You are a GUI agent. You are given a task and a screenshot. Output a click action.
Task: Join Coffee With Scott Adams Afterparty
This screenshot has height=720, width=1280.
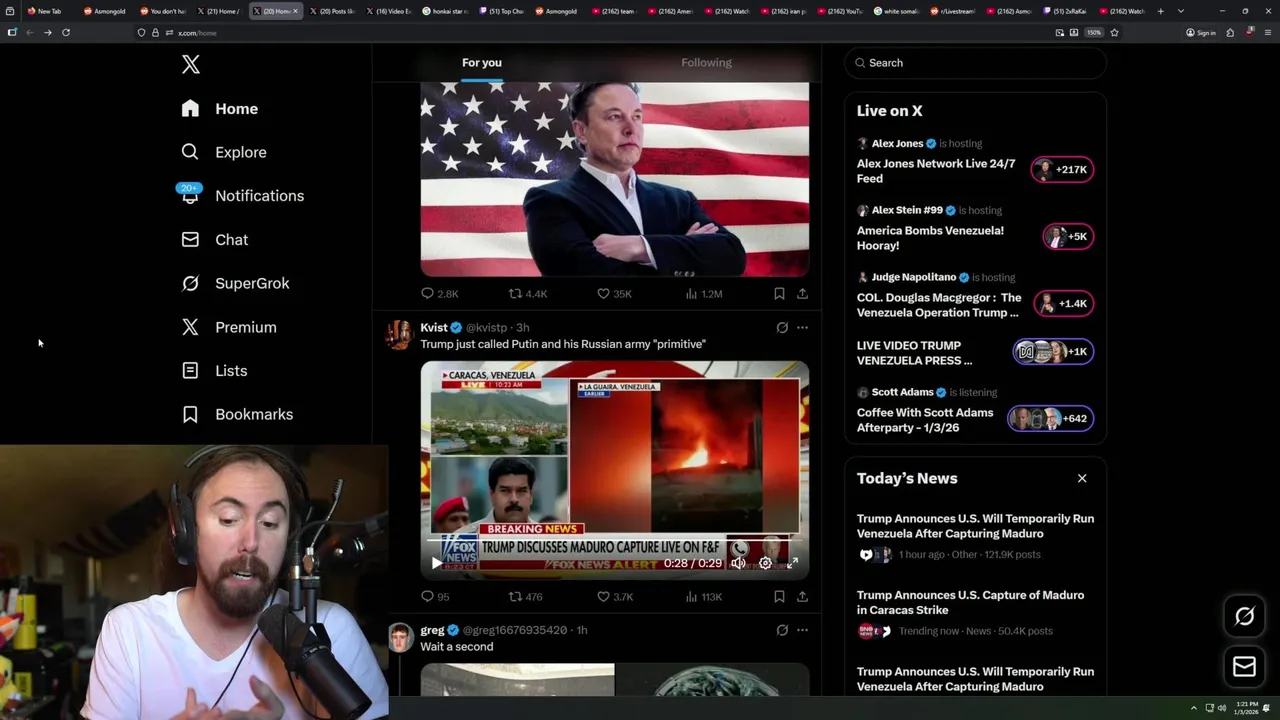925,420
